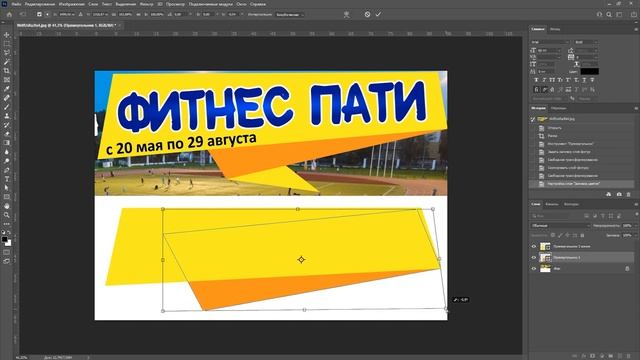The width and height of the screenshot is (640, 360).
Task: Add layer style with the fx icon
Action: click(x=584, y=356)
